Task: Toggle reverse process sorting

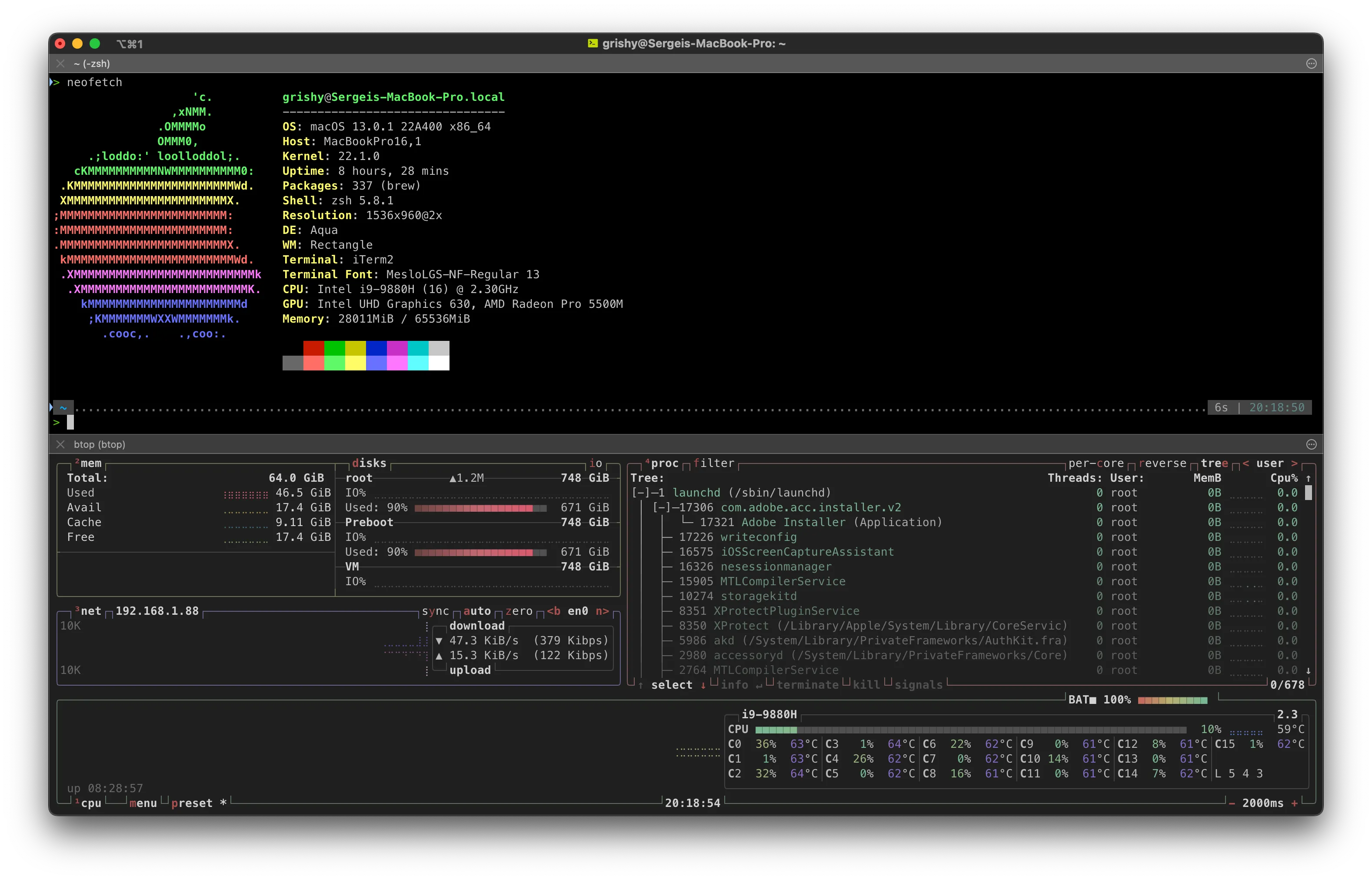Action: (1163, 463)
